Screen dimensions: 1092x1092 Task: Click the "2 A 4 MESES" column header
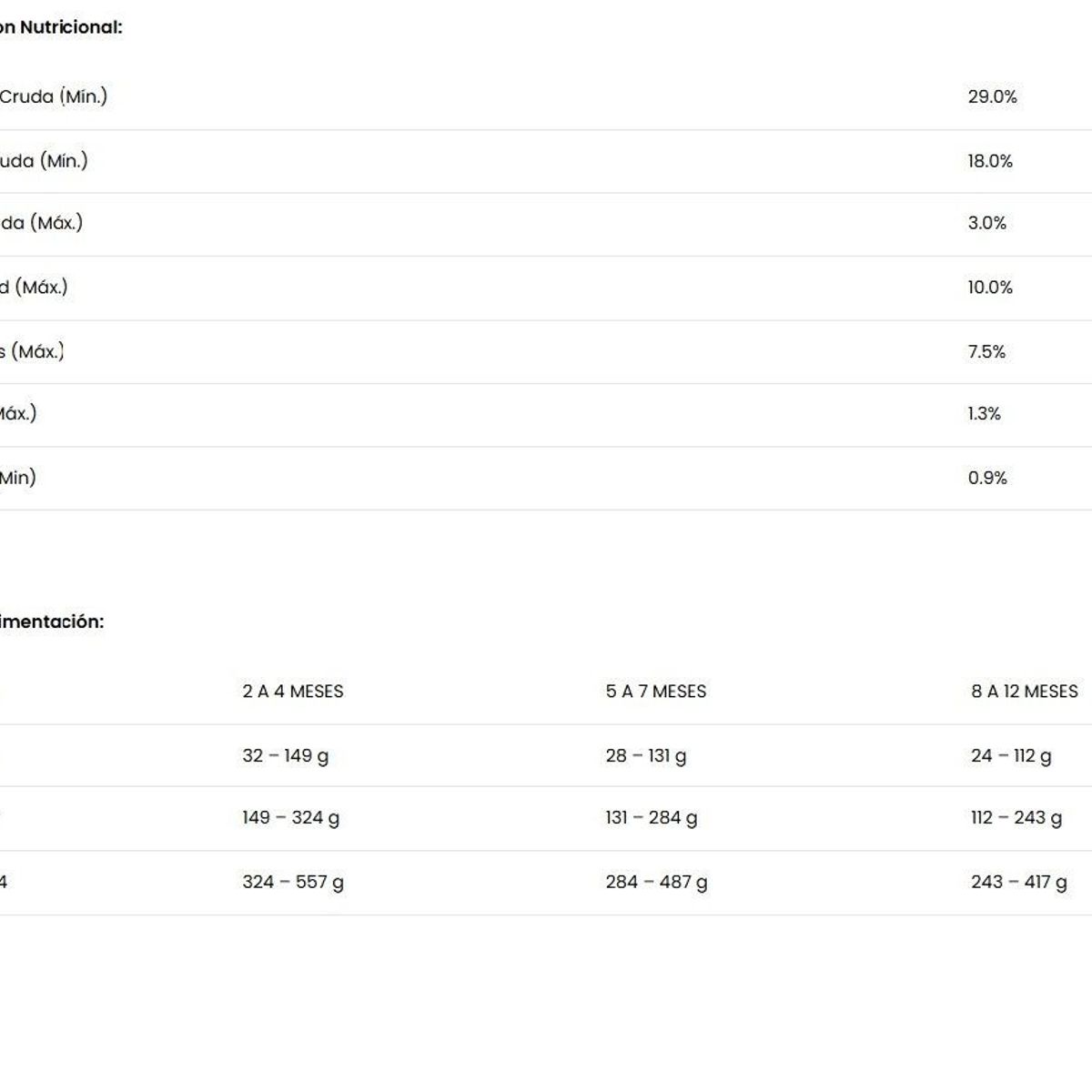293,692
